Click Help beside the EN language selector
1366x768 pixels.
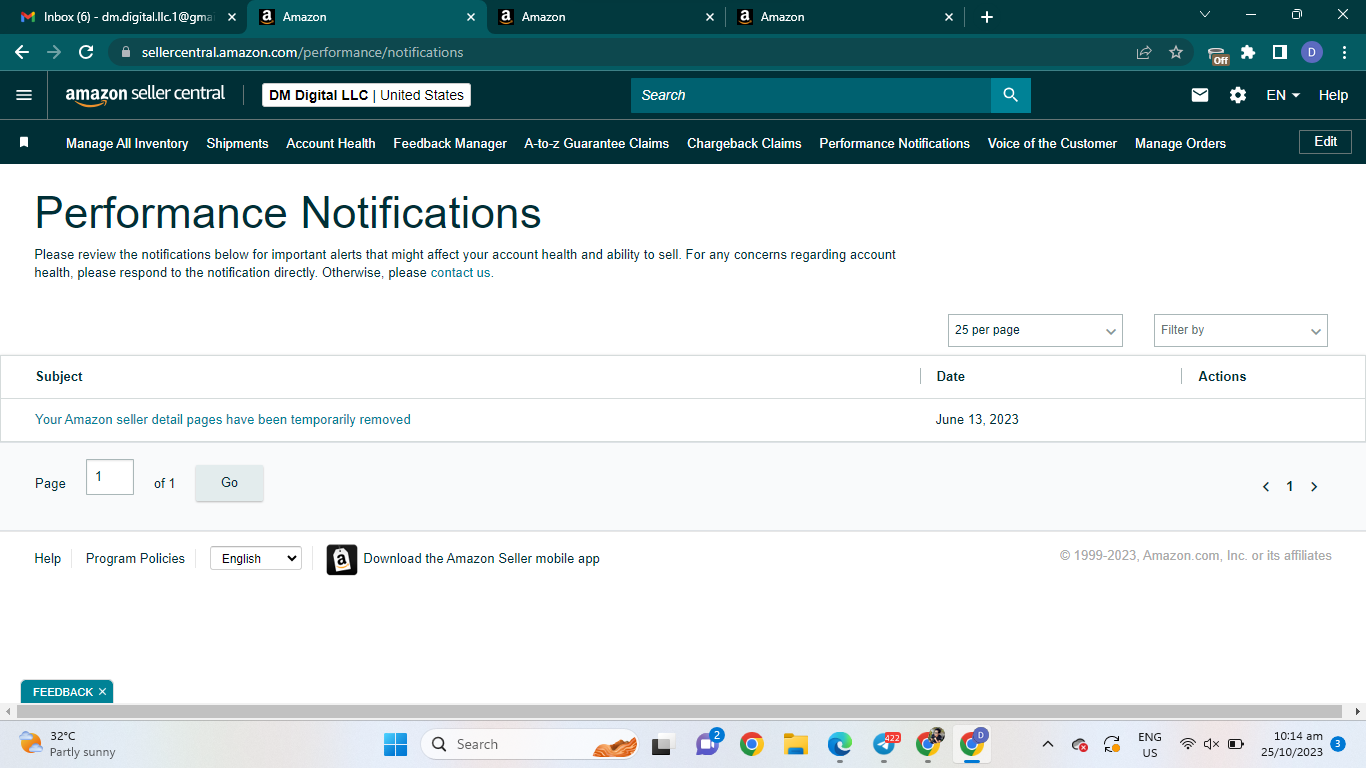tap(1333, 95)
